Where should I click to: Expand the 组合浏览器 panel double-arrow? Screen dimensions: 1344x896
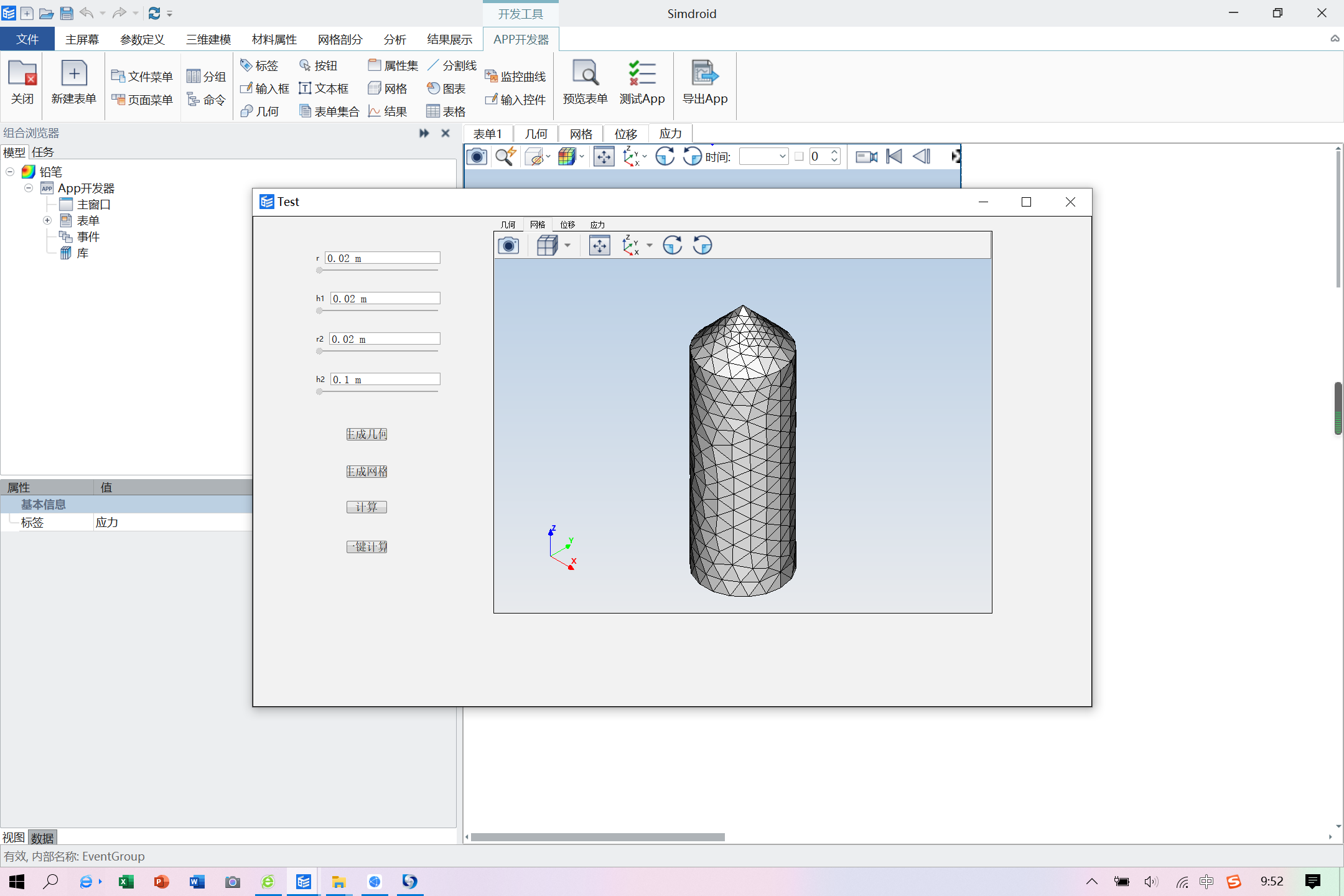click(x=424, y=133)
